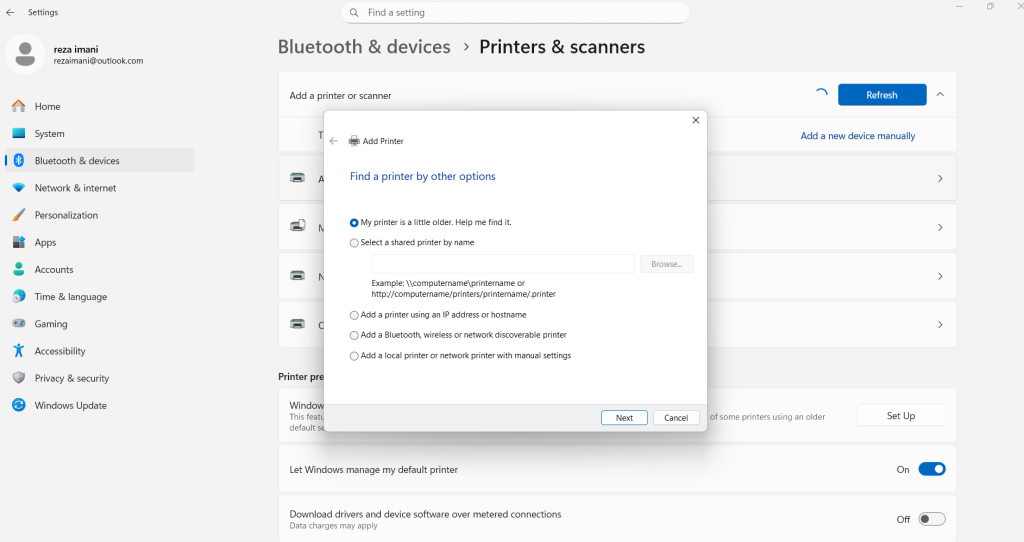Click the Time & language globe icon
Viewport: 1024px width, 542px height.
click(x=19, y=296)
